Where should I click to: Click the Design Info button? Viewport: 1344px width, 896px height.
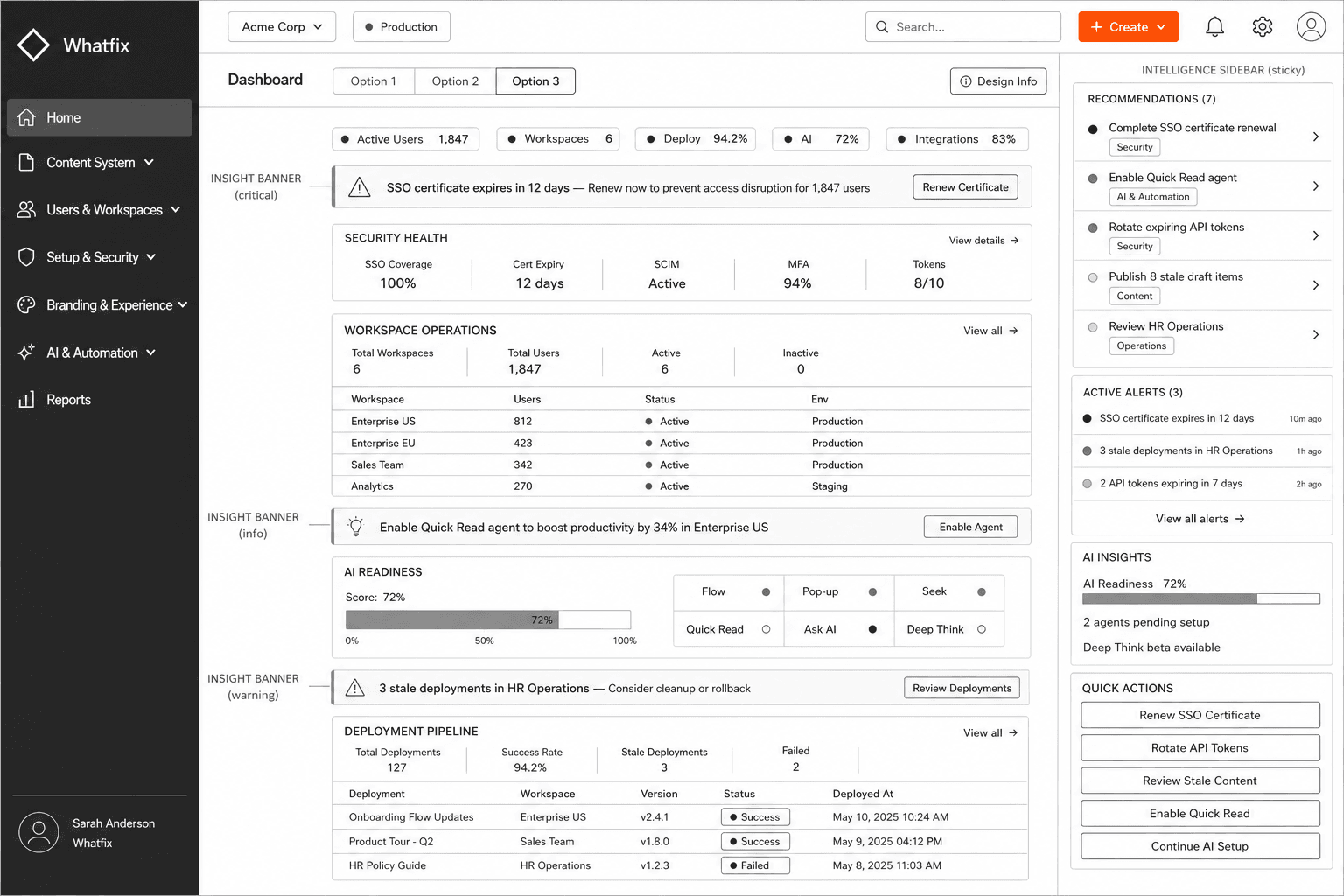tap(998, 81)
